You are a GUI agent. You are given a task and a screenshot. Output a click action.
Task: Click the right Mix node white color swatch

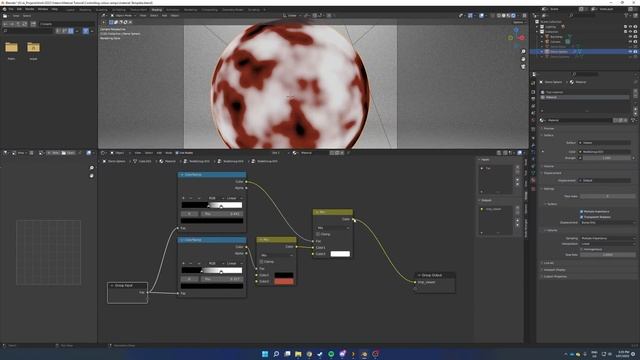[x=340, y=254]
